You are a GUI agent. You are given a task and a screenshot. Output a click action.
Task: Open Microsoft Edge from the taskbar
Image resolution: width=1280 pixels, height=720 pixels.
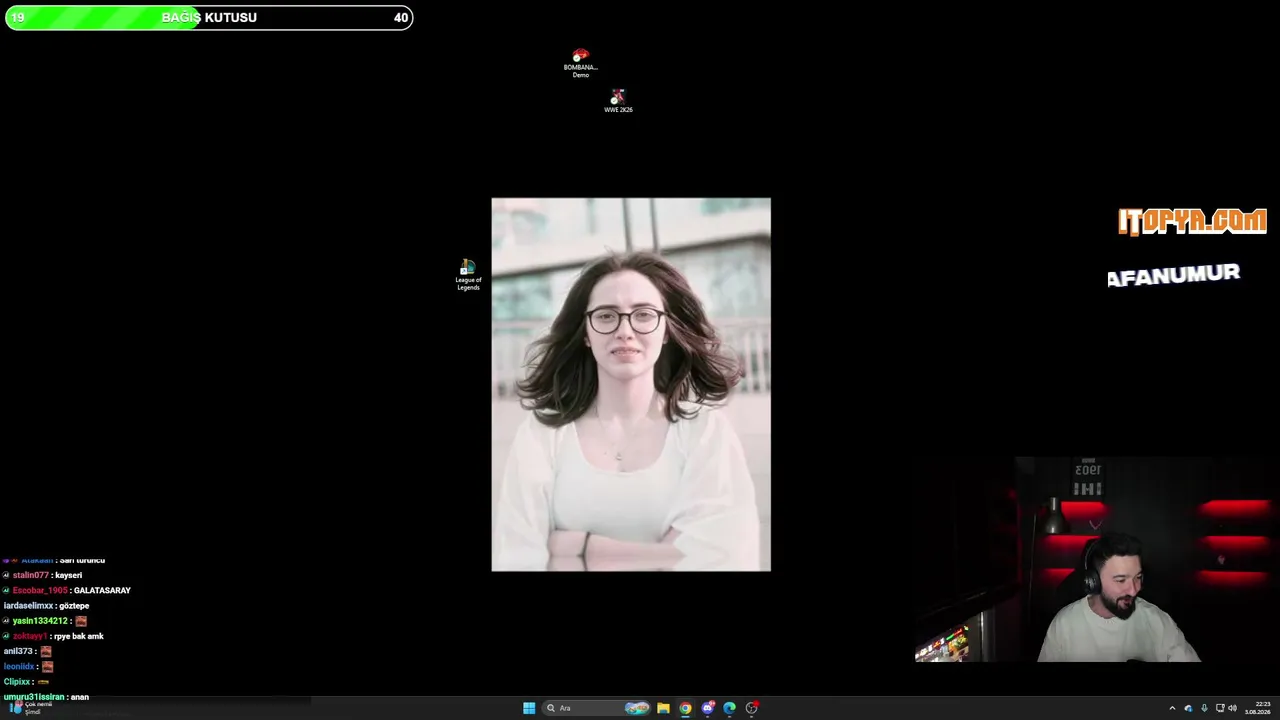[729, 708]
